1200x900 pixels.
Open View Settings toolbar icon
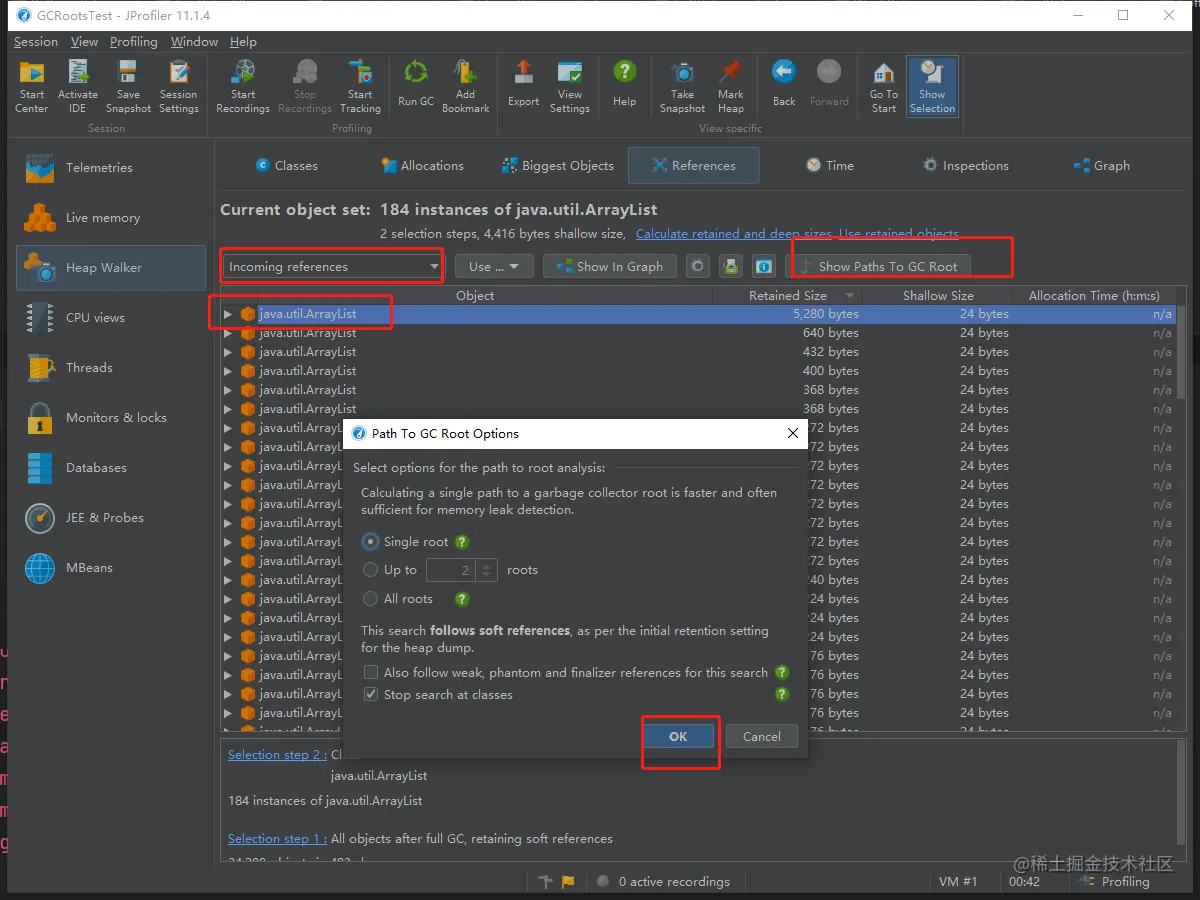pos(570,86)
